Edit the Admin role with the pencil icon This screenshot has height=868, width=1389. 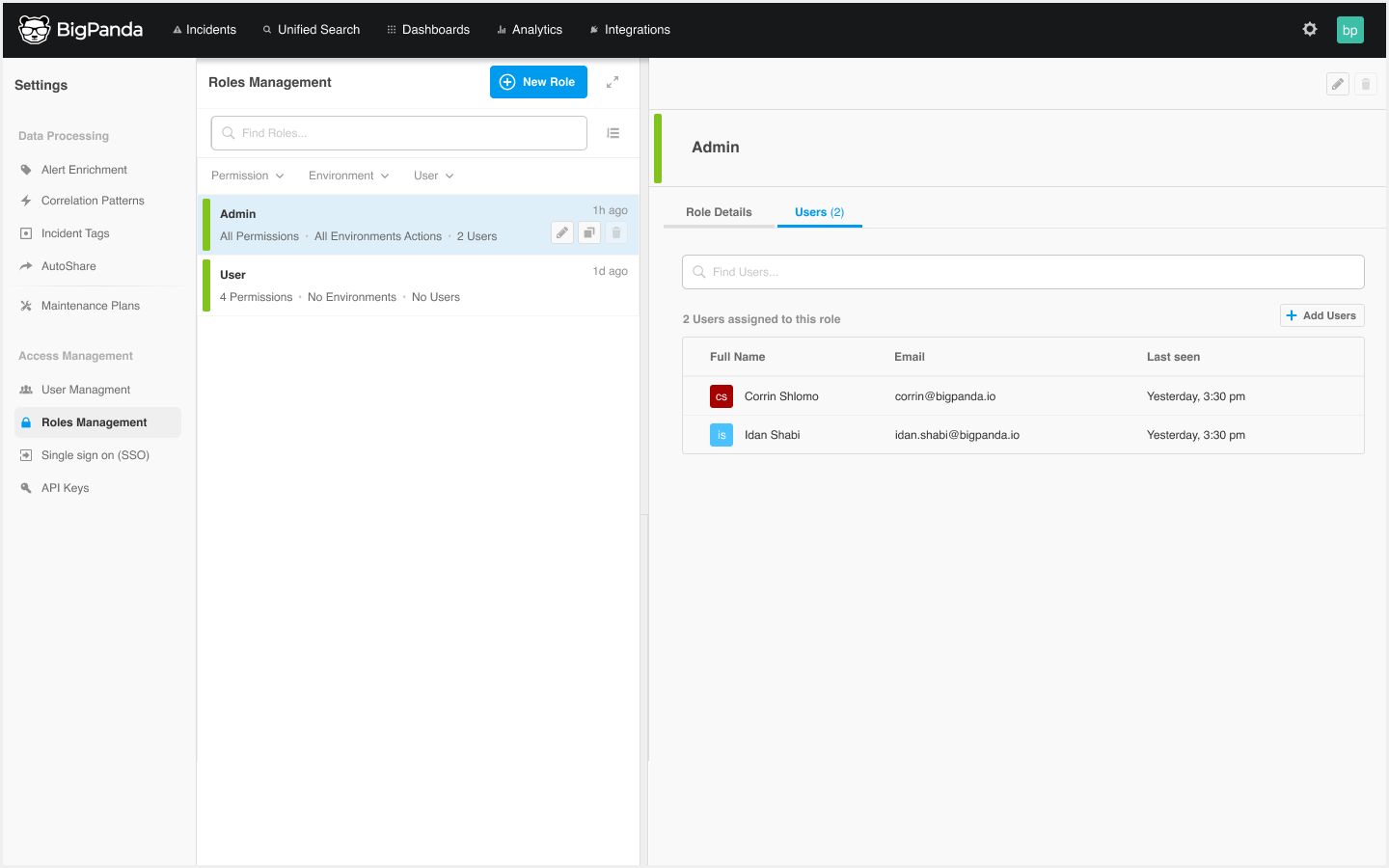pyautogui.click(x=562, y=232)
